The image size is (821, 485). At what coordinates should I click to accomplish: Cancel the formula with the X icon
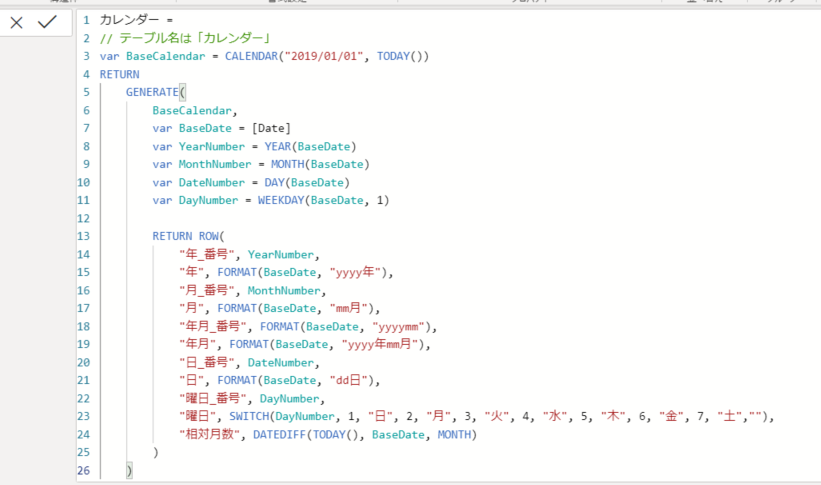16,23
